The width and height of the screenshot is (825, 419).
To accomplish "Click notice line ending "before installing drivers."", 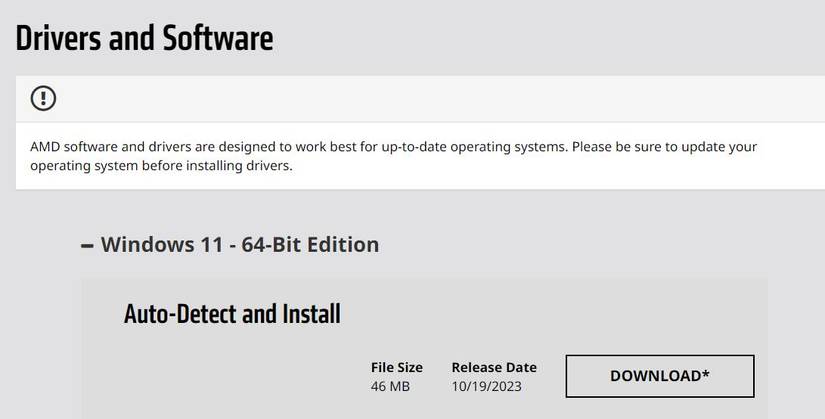I will coord(161,166).
